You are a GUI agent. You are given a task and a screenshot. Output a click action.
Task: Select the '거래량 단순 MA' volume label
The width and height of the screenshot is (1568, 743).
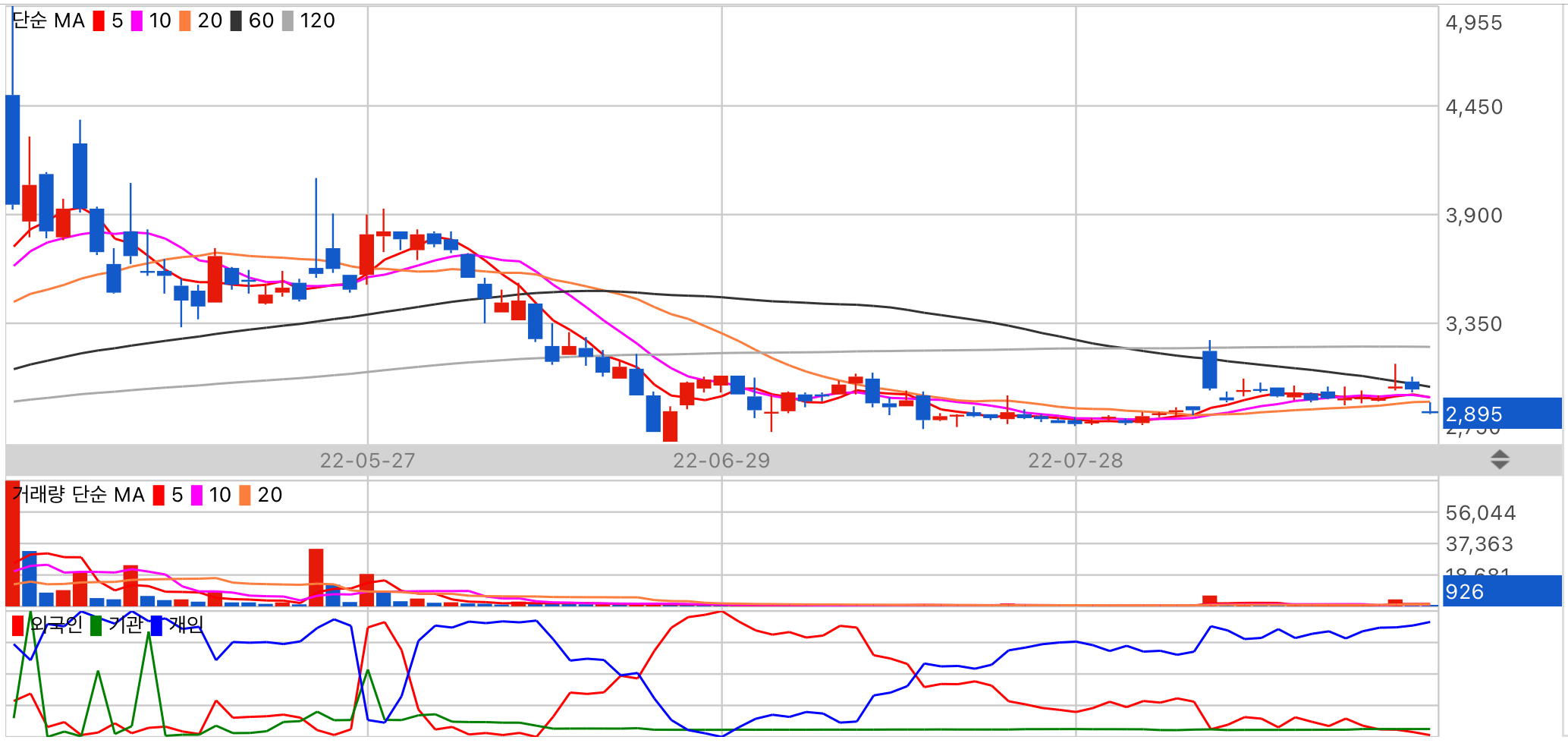[x=79, y=495]
